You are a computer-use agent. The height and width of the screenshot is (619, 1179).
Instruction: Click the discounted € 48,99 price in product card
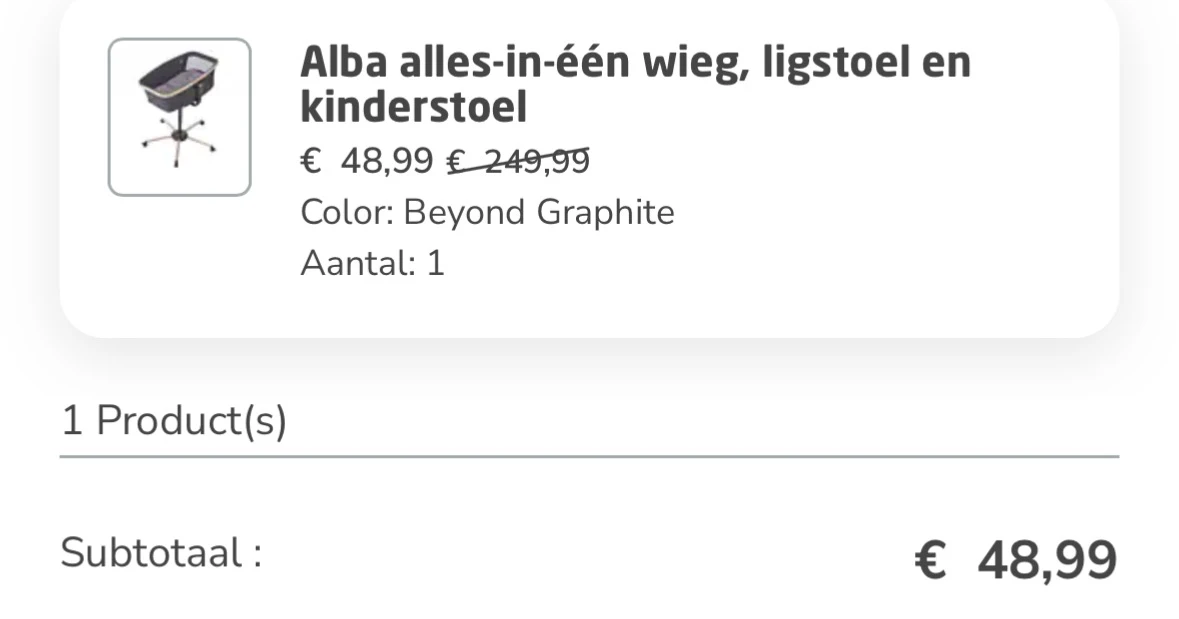click(367, 160)
